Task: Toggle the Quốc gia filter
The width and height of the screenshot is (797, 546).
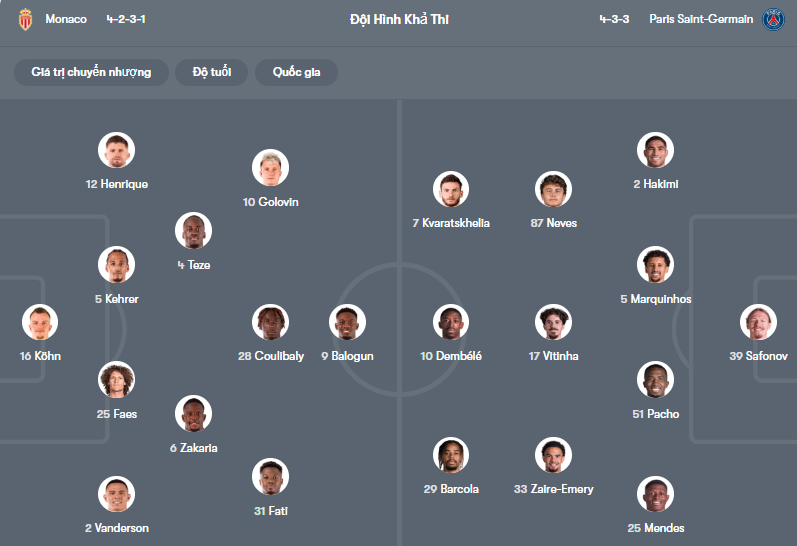Action: coord(296,72)
